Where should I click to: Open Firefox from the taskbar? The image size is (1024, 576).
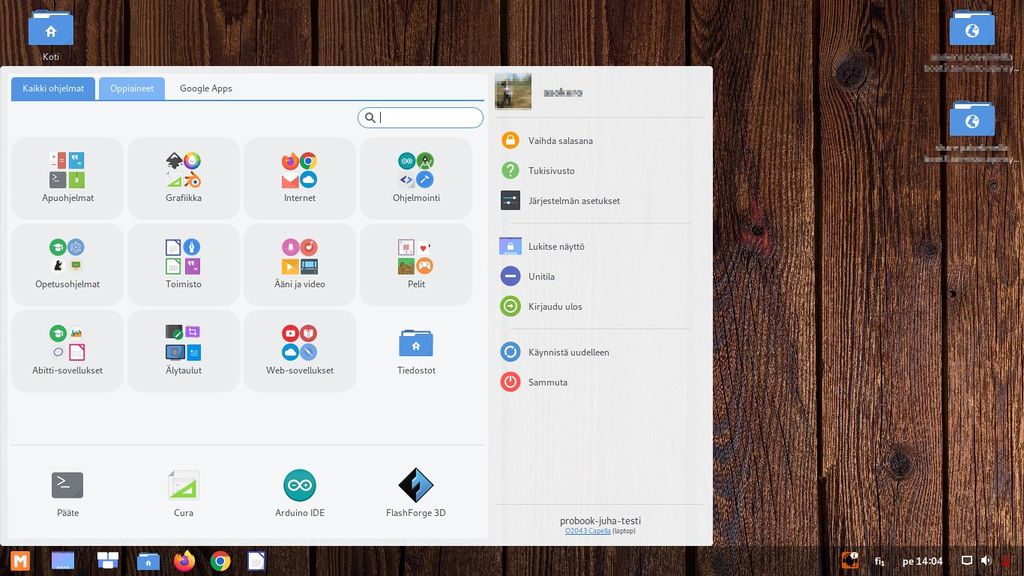(x=184, y=561)
